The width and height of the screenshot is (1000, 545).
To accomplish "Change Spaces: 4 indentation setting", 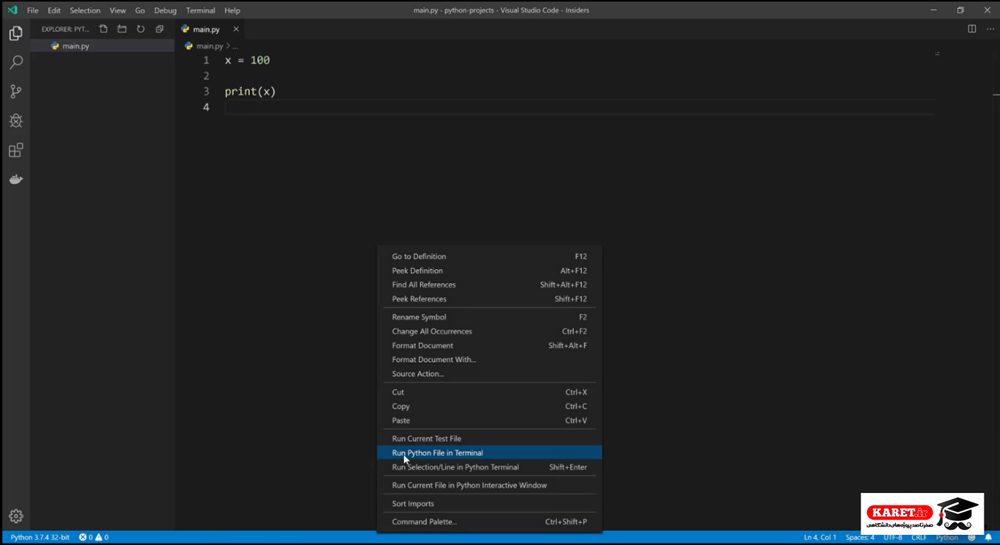I will [860, 537].
